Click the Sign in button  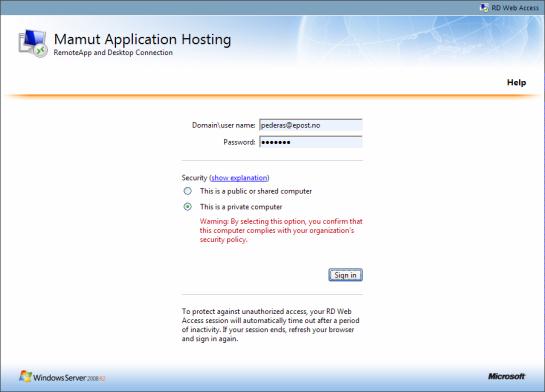tap(345, 275)
